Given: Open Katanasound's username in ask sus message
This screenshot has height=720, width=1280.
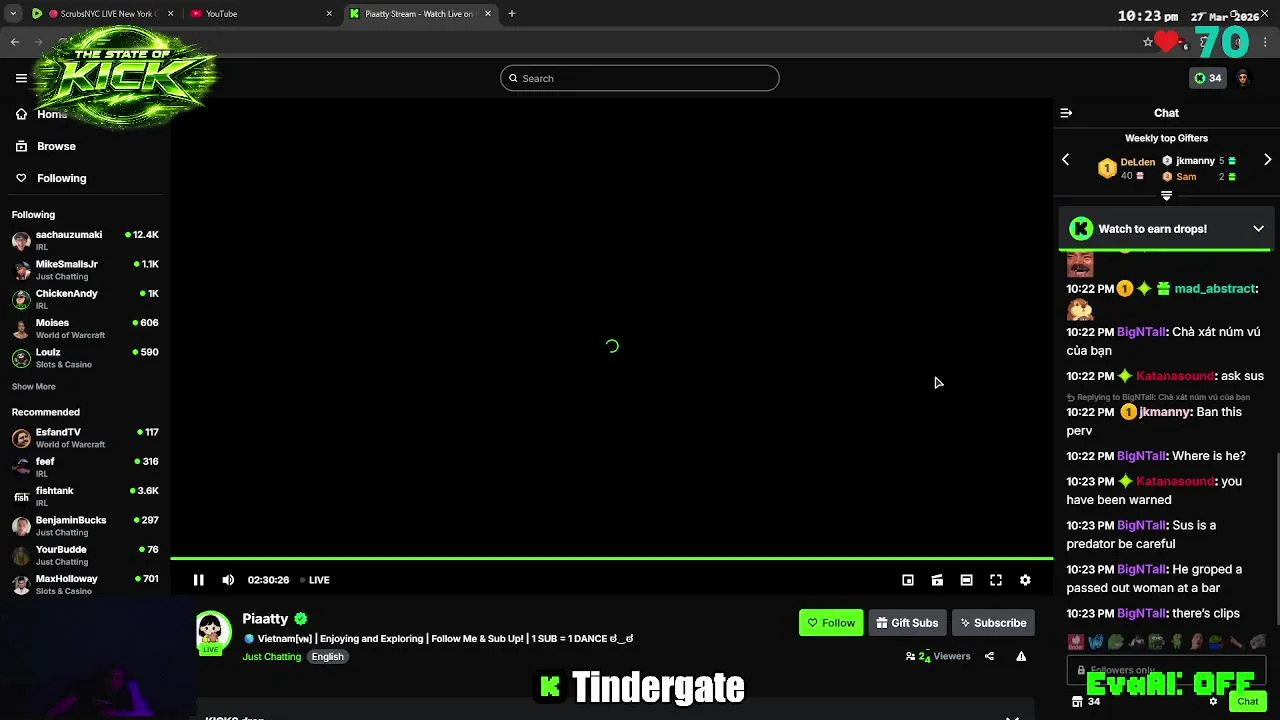Looking at the screenshot, I should click(1175, 376).
